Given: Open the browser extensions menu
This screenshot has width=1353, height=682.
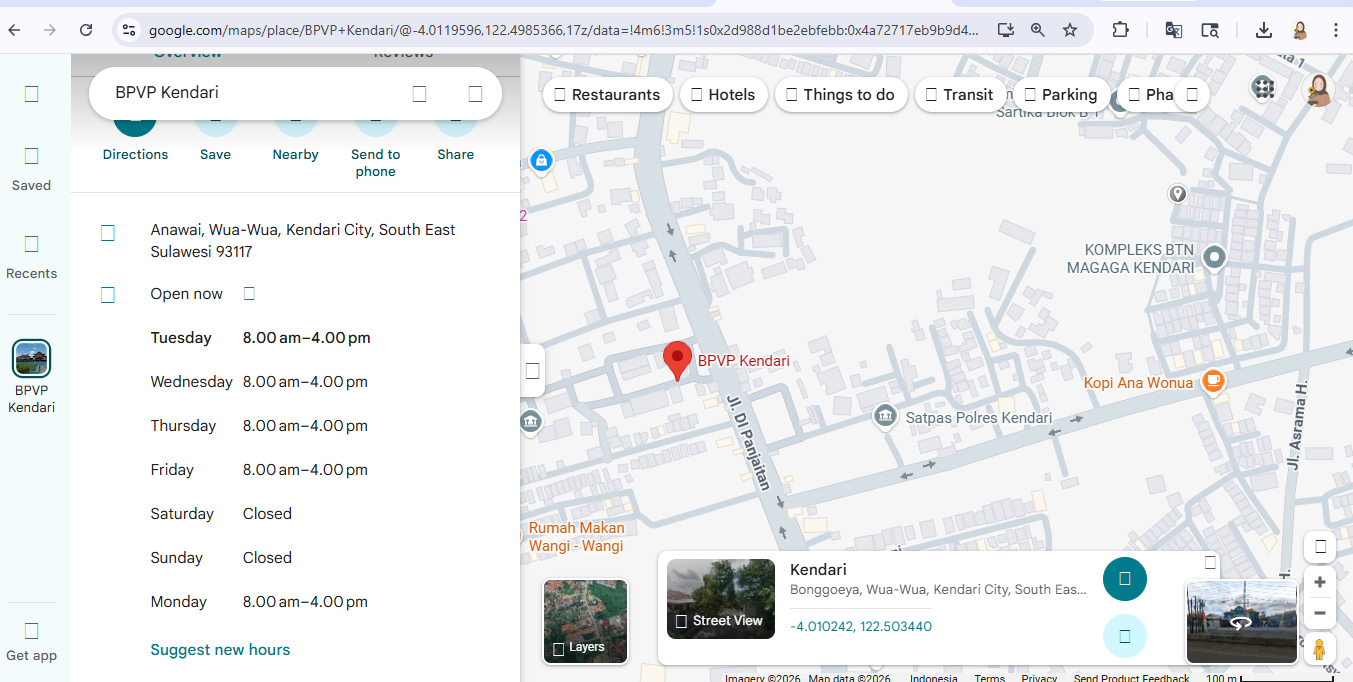Looking at the screenshot, I should click(1120, 30).
